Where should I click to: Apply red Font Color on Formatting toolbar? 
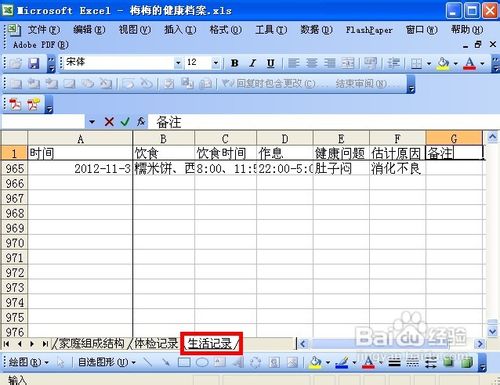click(470, 63)
